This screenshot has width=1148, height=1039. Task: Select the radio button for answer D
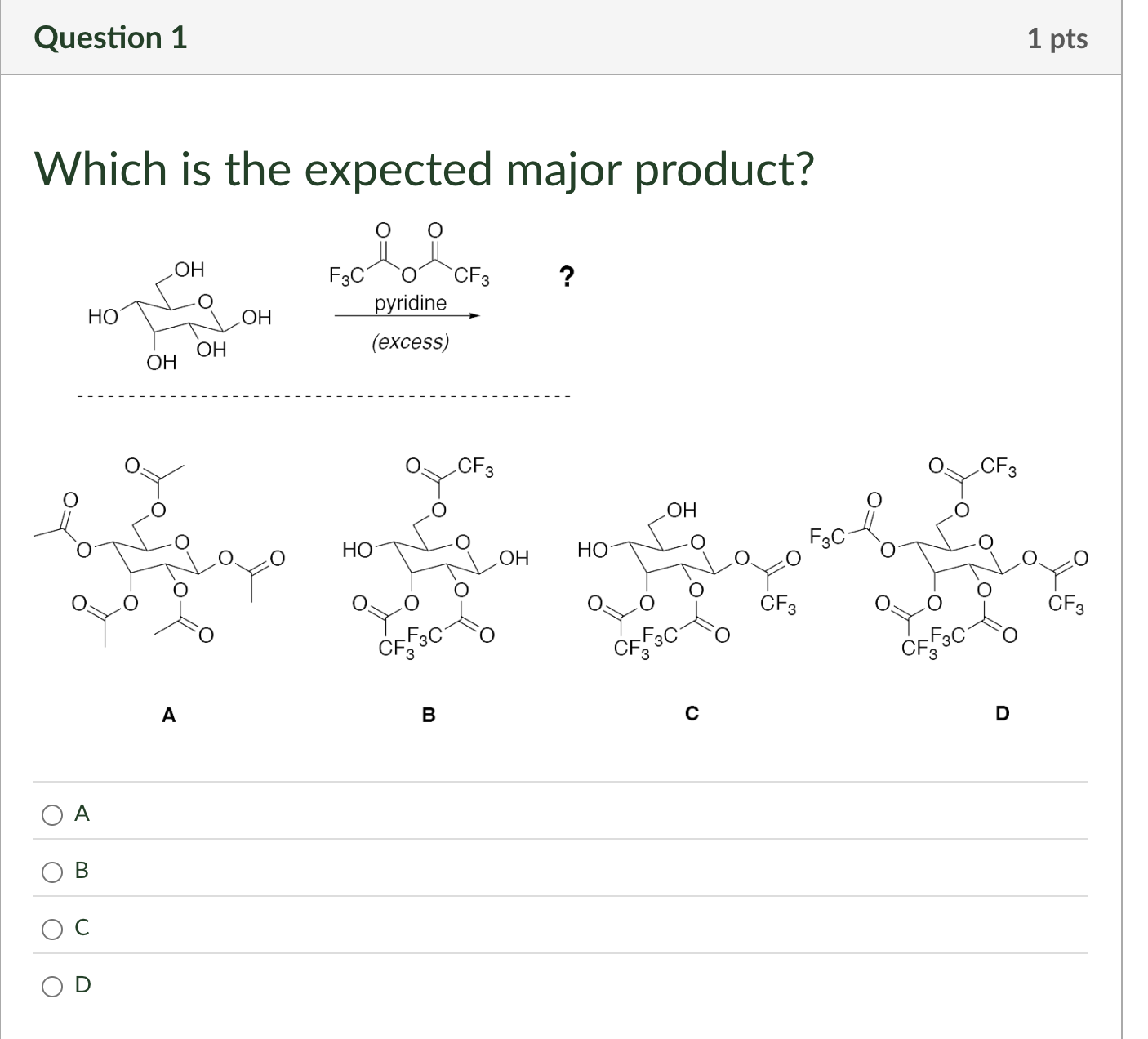51,986
